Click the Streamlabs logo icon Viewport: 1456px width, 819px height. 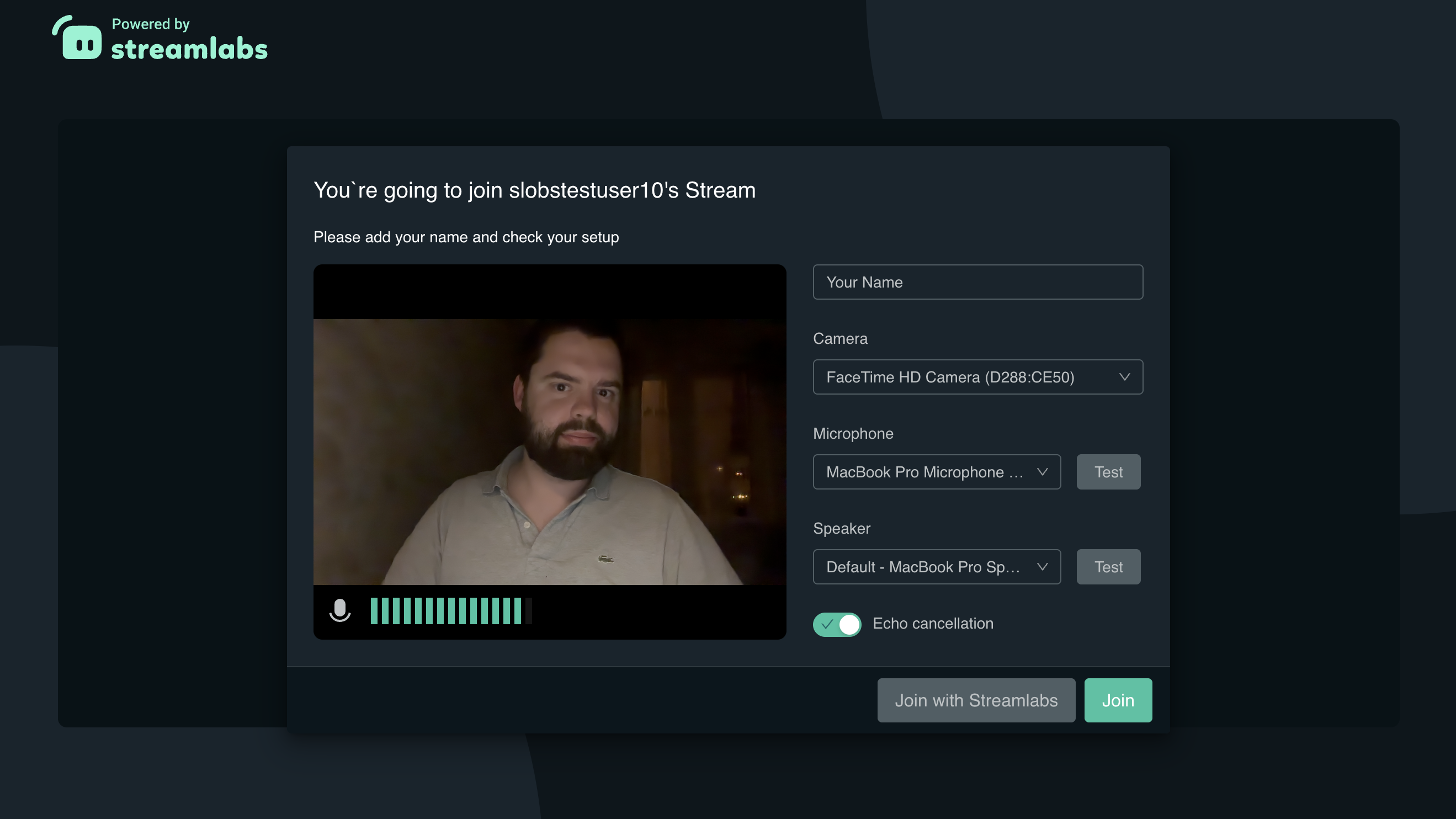[77, 38]
